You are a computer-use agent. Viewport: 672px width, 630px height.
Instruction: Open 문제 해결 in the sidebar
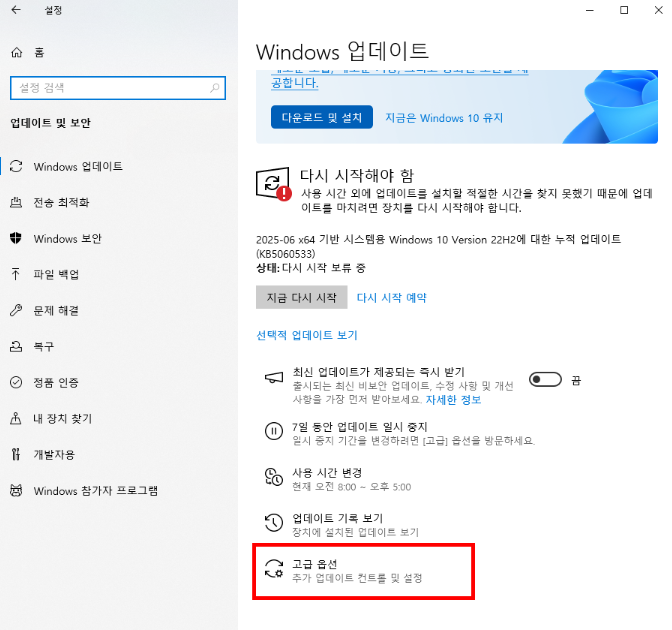pyautogui.click(x=56, y=310)
